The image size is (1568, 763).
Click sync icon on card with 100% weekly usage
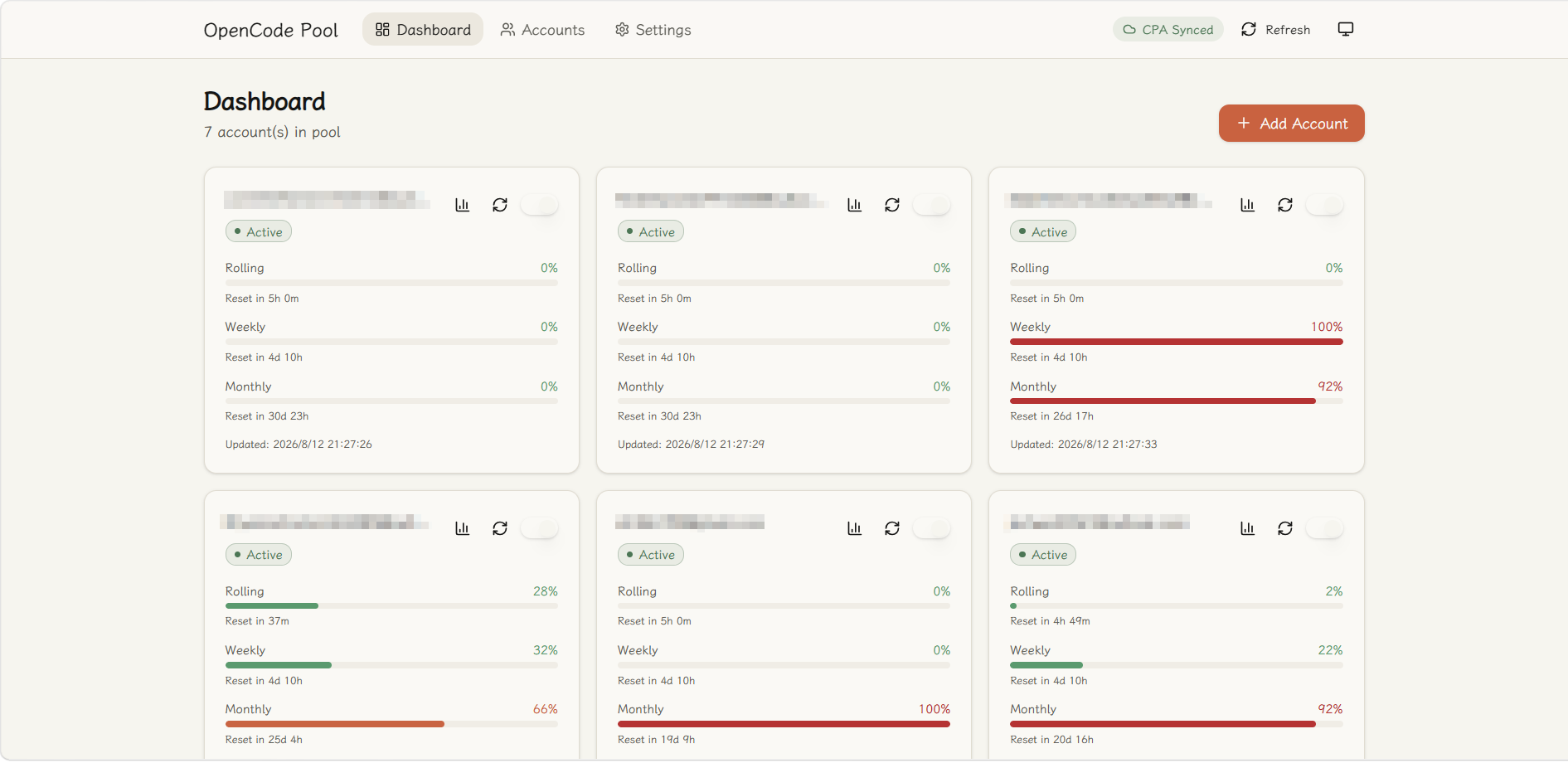coord(1285,205)
